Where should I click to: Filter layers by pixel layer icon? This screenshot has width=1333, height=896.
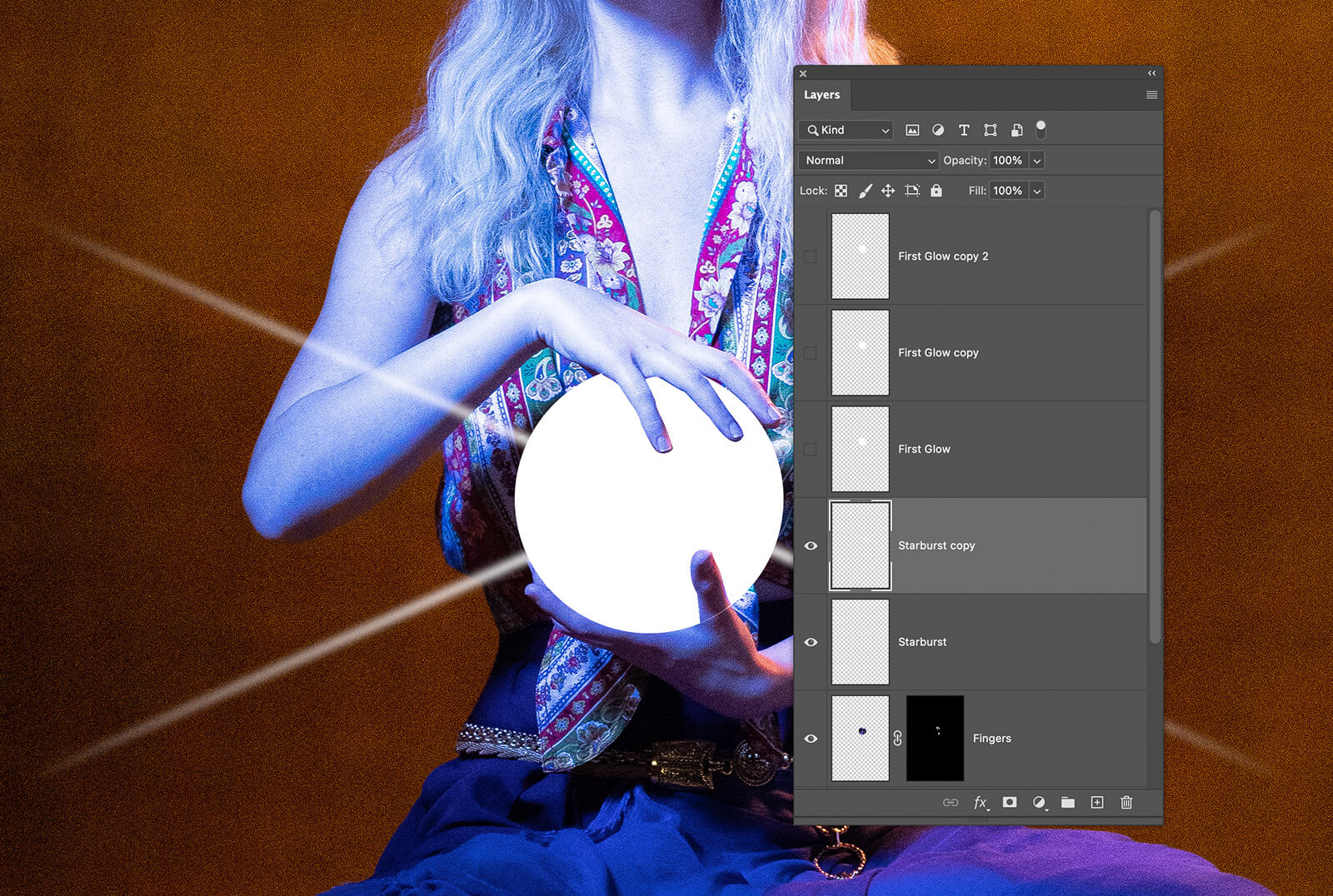pos(912,130)
